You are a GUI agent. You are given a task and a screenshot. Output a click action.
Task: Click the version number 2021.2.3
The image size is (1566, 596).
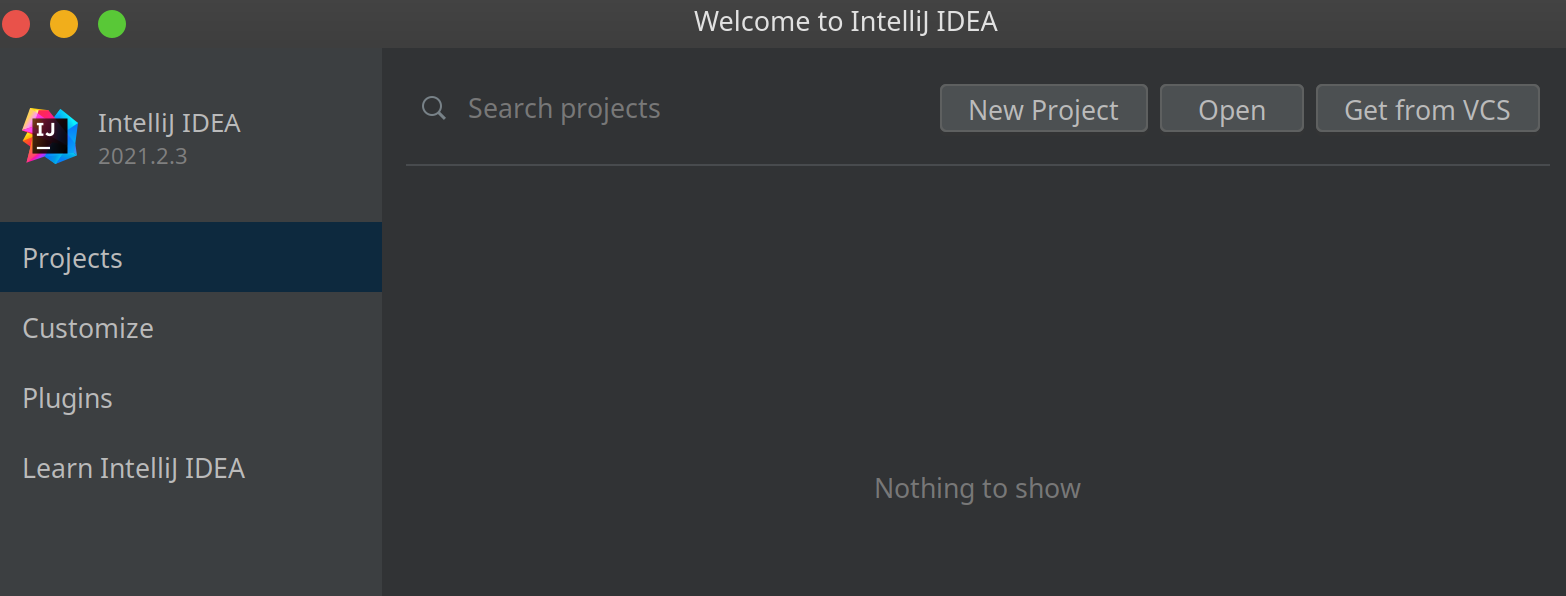142,156
